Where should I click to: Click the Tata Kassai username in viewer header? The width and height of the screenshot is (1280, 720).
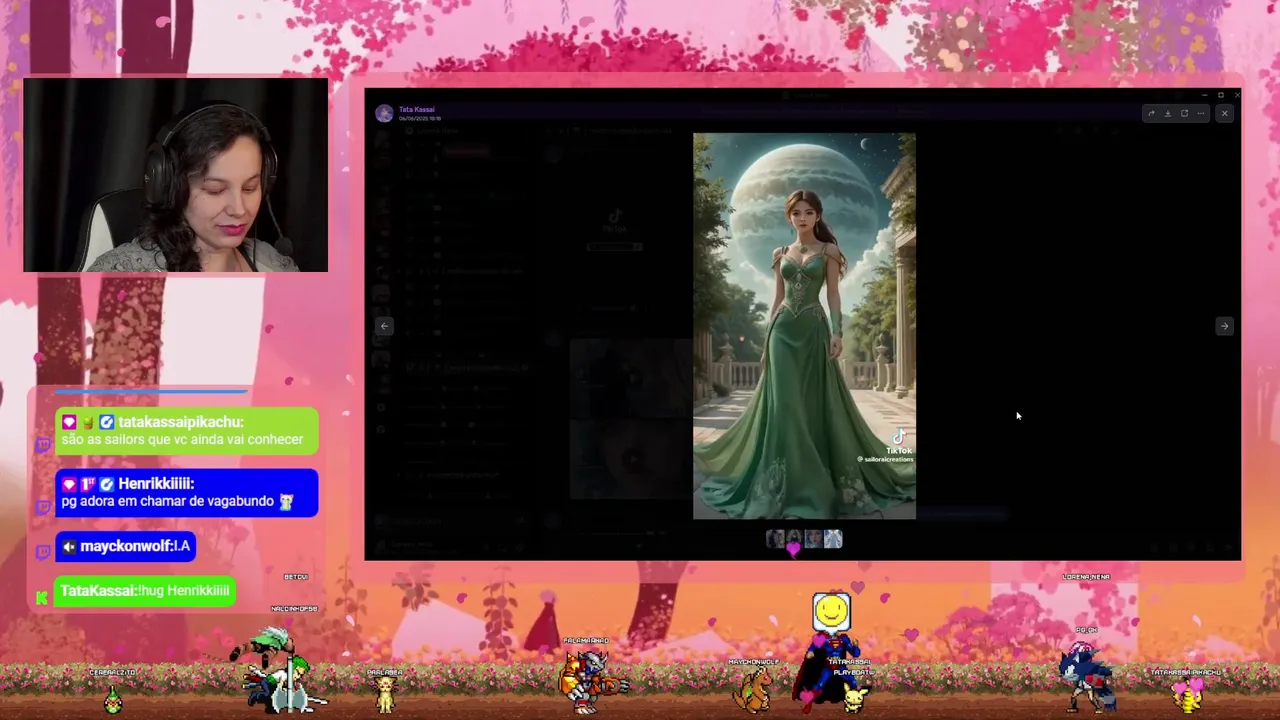coord(416,109)
